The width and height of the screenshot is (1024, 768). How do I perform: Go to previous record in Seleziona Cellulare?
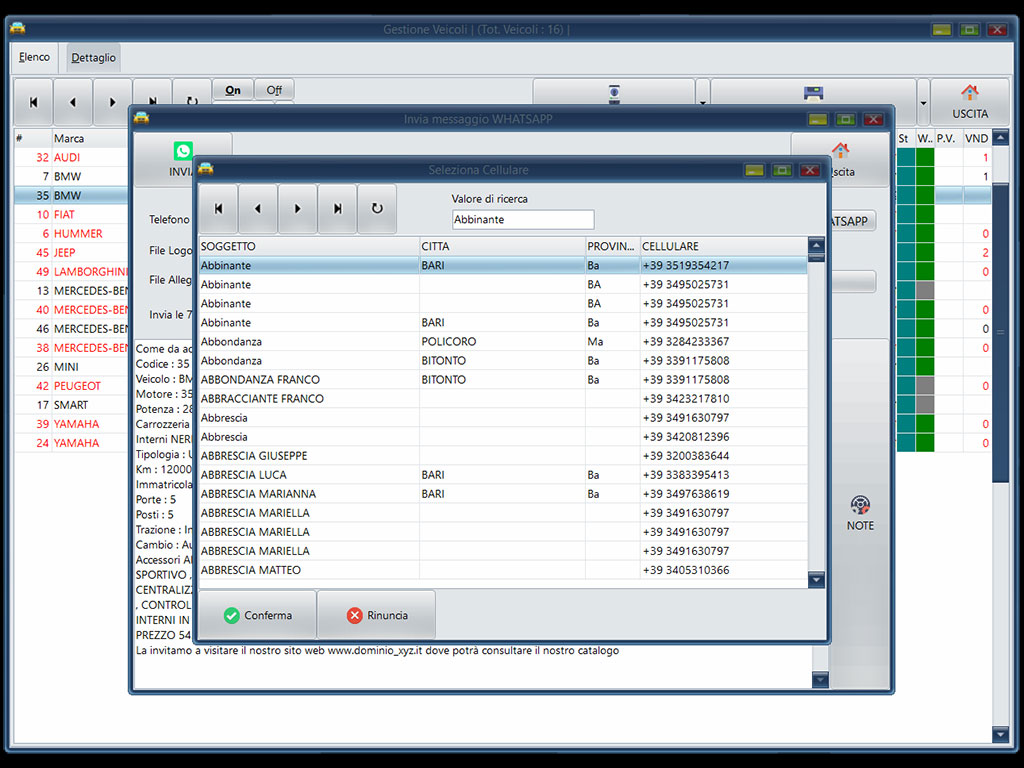coord(258,208)
